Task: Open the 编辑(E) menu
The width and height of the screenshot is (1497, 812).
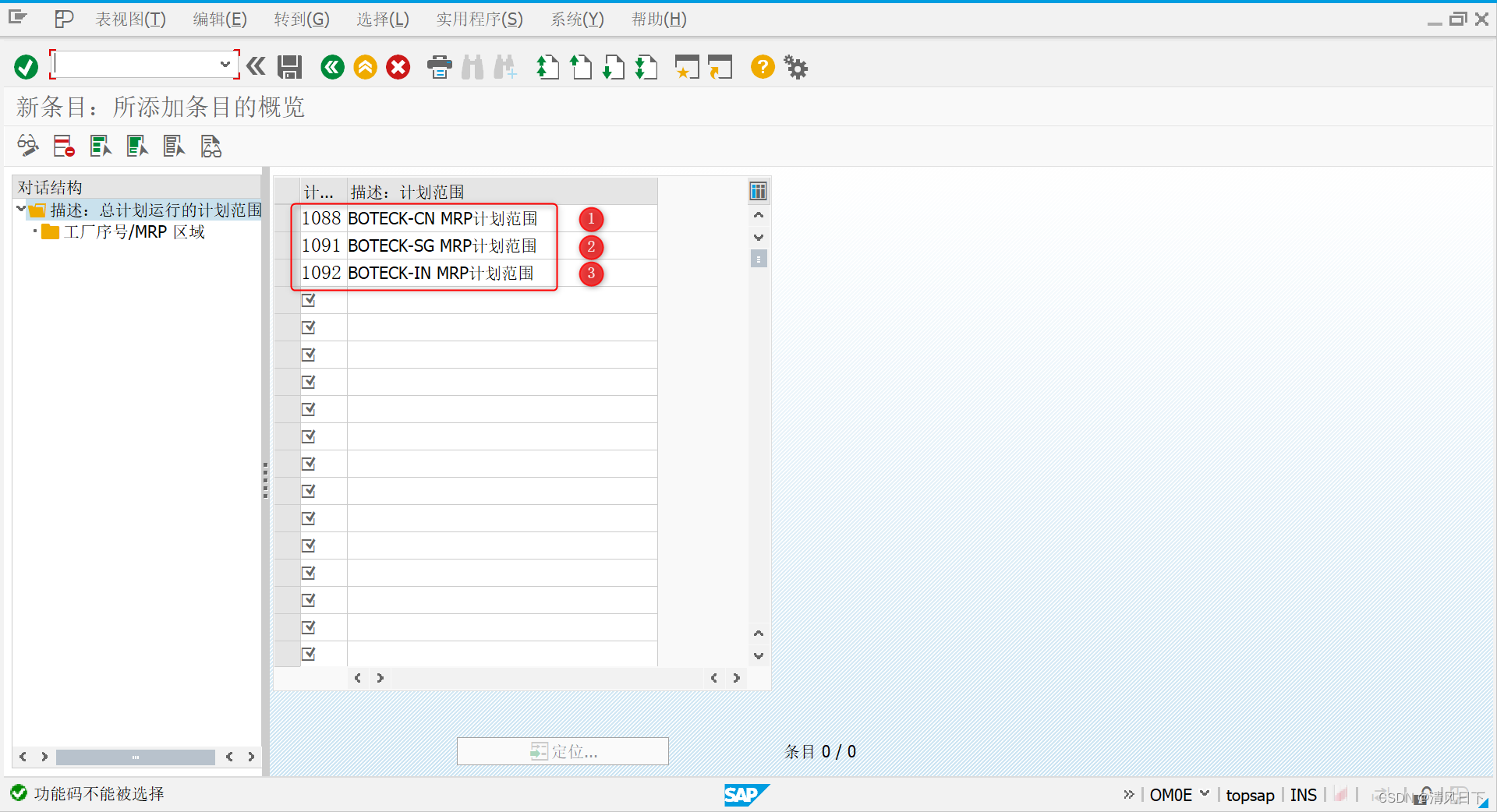Action: tap(220, 19)
